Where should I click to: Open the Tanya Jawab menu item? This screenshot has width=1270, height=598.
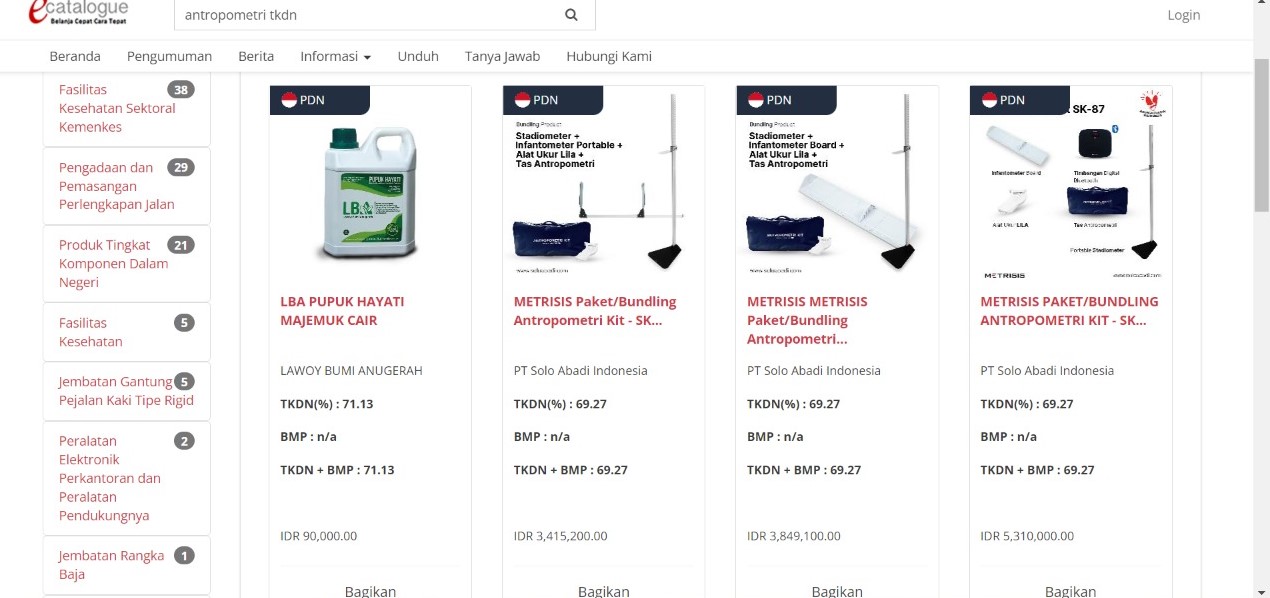(x=502, y=56)
